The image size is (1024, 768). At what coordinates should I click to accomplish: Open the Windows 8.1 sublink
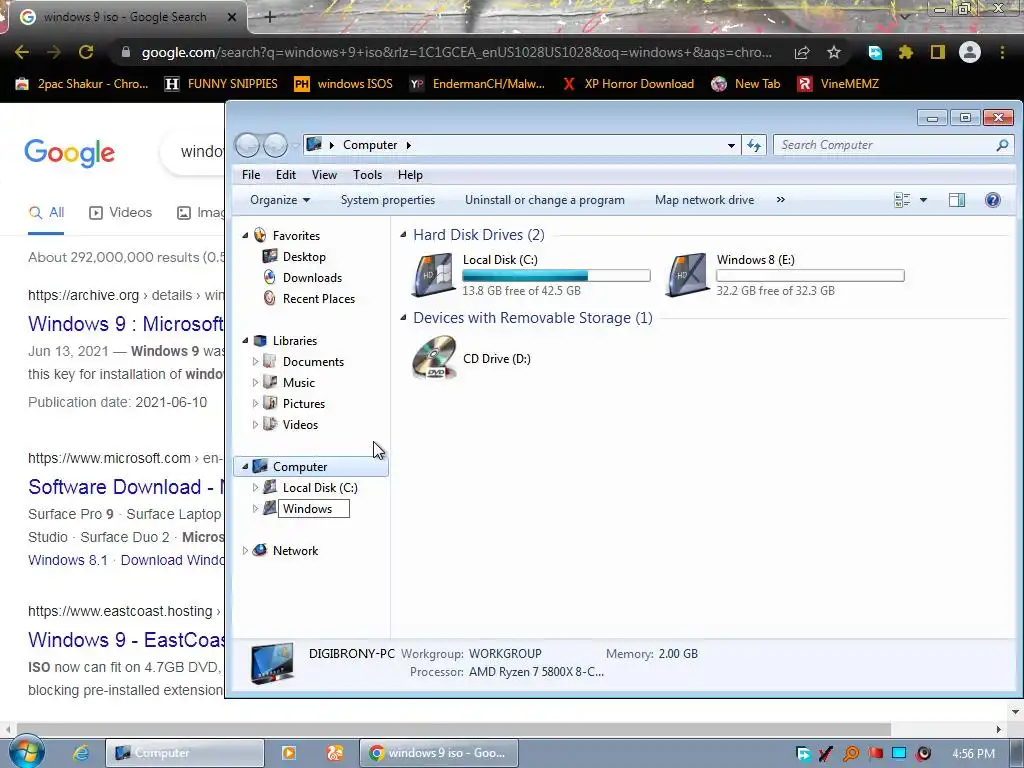pyautogui.click(x=68, y=560)
